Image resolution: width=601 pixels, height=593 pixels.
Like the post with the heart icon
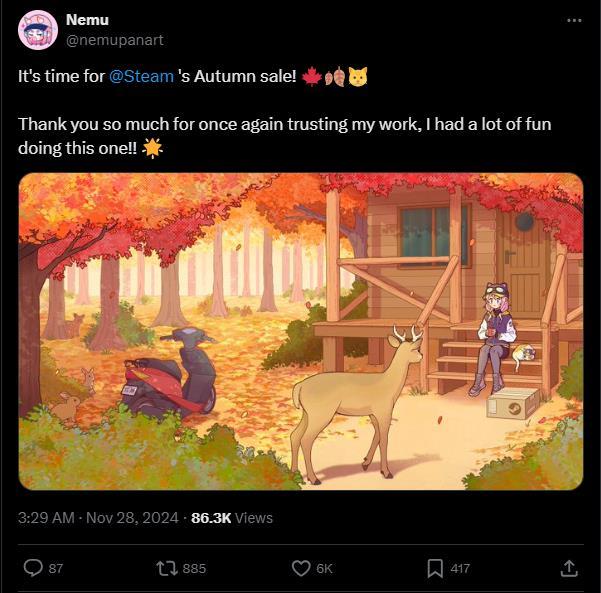(301, 568)
